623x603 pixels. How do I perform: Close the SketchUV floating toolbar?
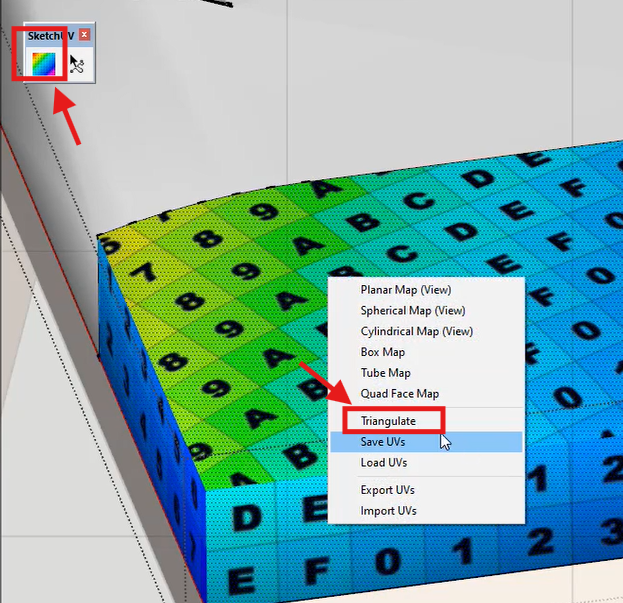85,35
